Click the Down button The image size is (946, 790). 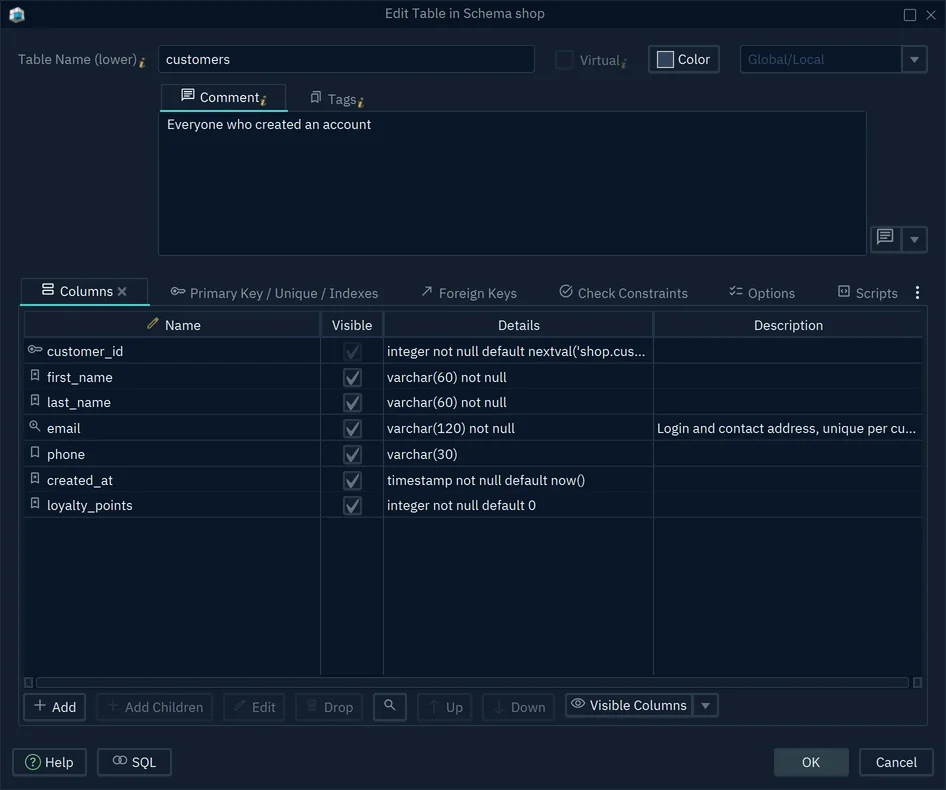click(518, 707)
